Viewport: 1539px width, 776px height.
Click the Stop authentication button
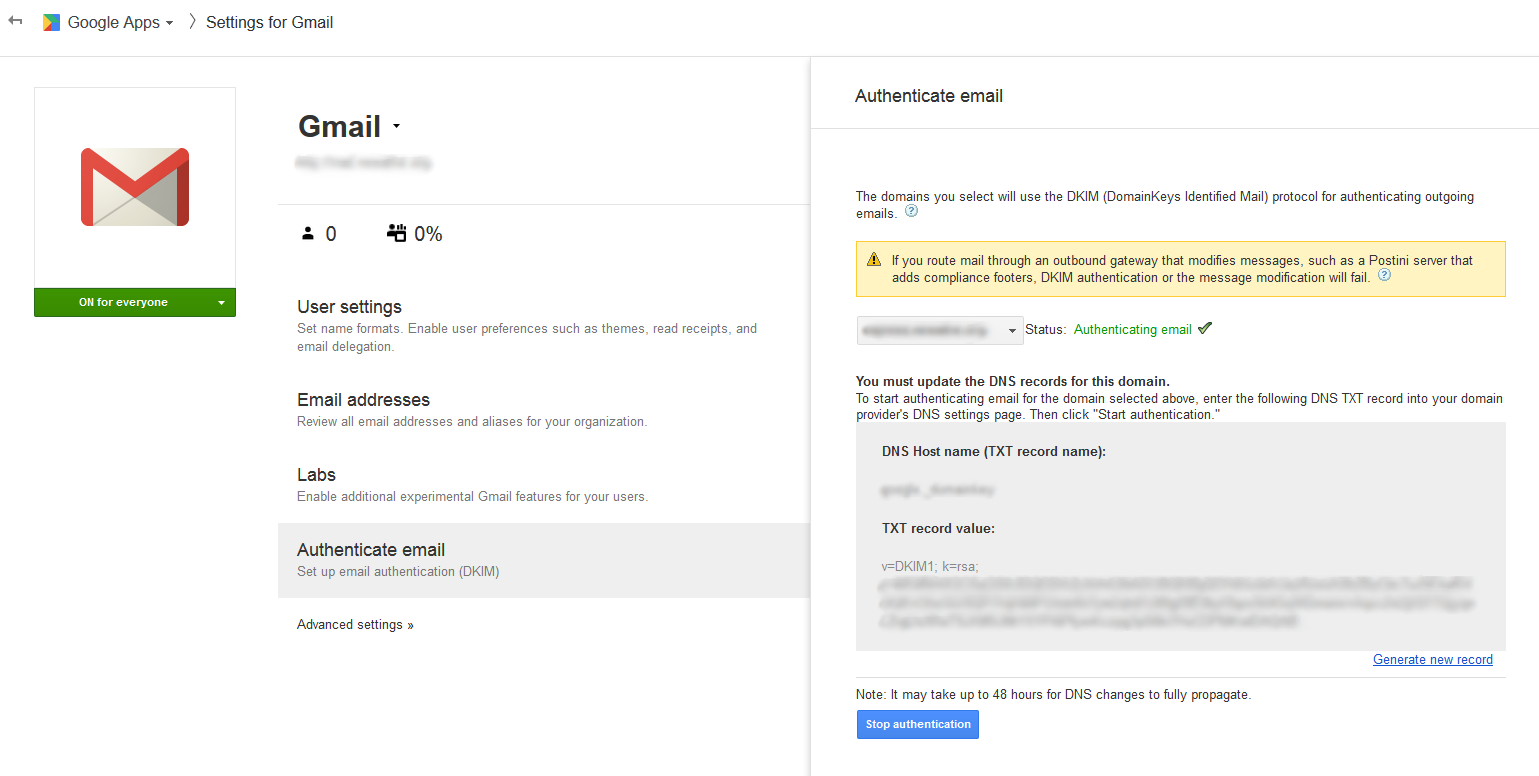coord(918,725)
